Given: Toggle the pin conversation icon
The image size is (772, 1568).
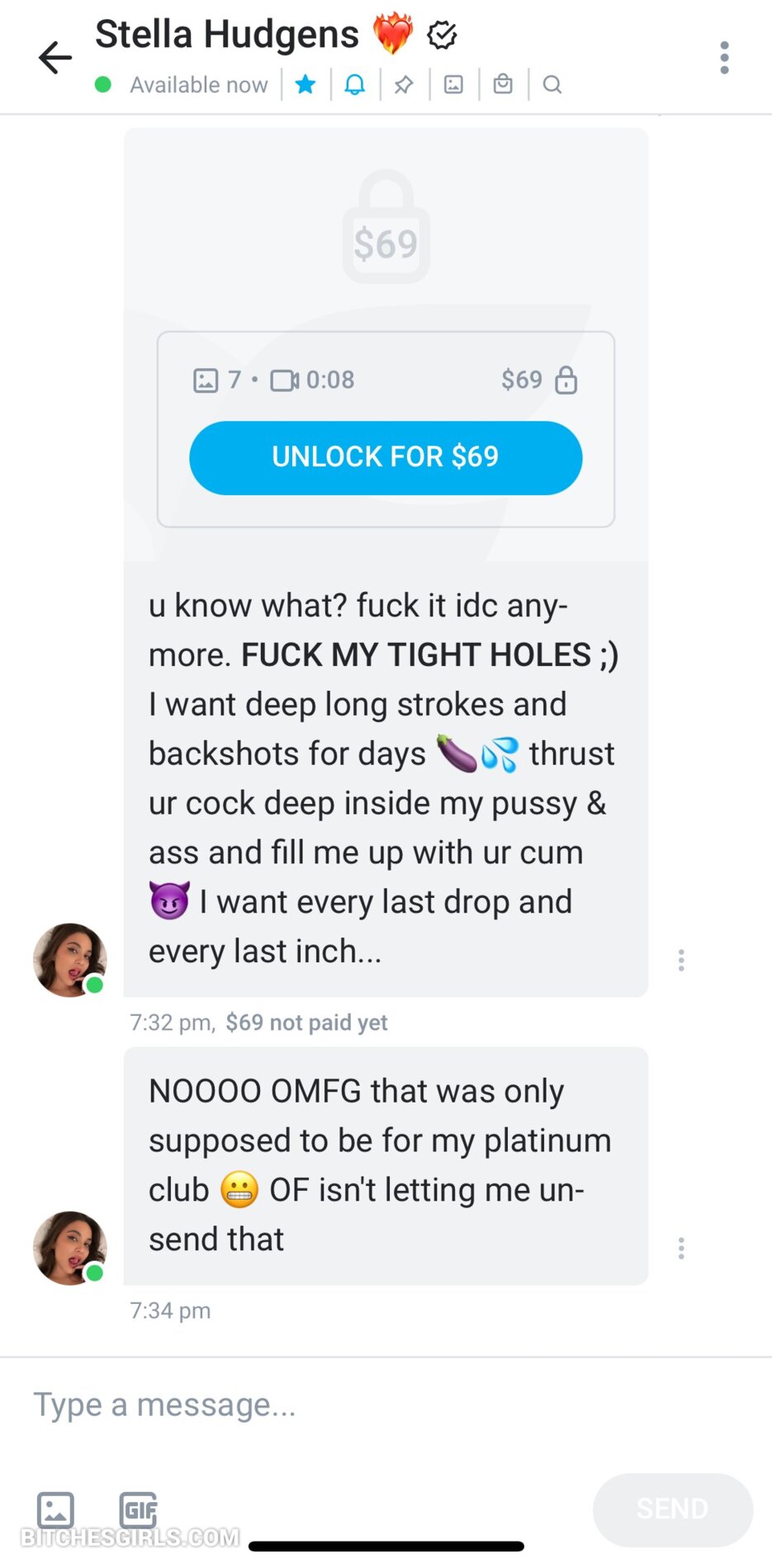Looking at the screenshot, I should click(404, 84).
